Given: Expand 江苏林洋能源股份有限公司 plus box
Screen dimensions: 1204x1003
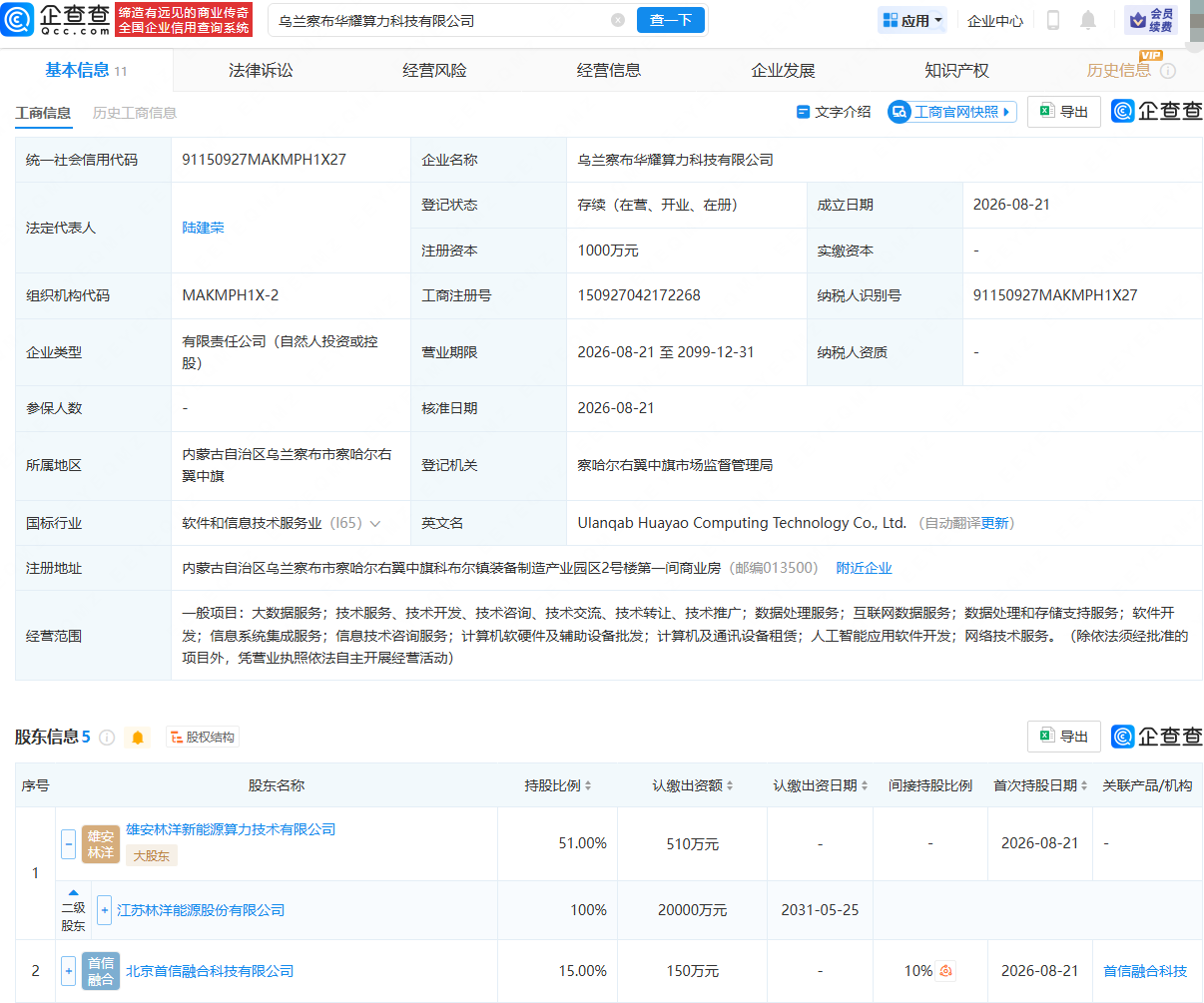Looking at the screenshot, I should [105, 910].
